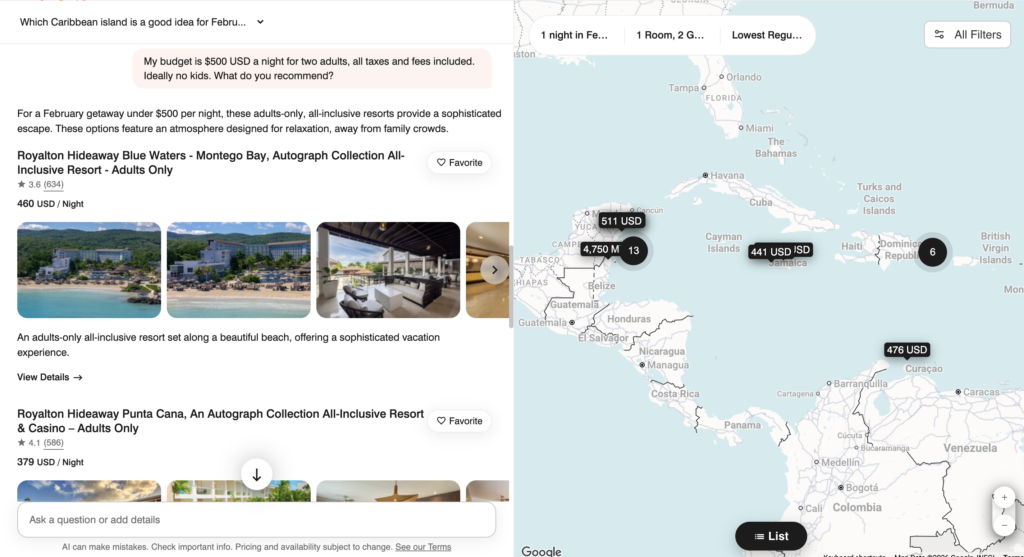Select the 441 USD marker near Jamaica
The image size is (1024, 557).
pos(771,252)
